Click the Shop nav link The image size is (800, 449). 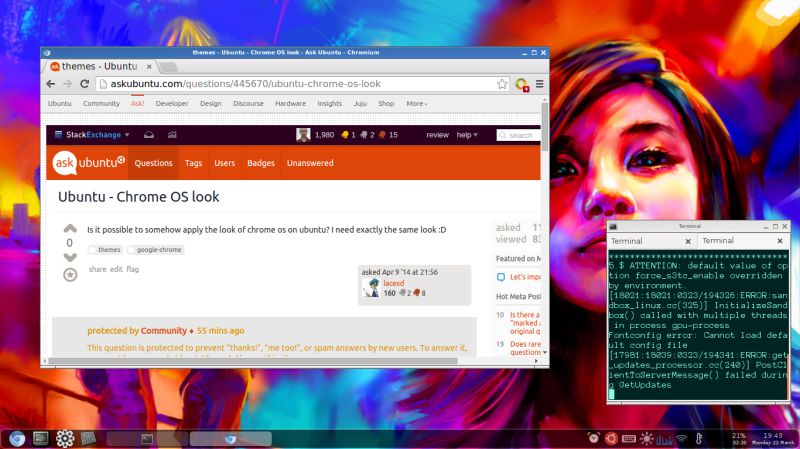pyautogui.click(x=386, y=103)
